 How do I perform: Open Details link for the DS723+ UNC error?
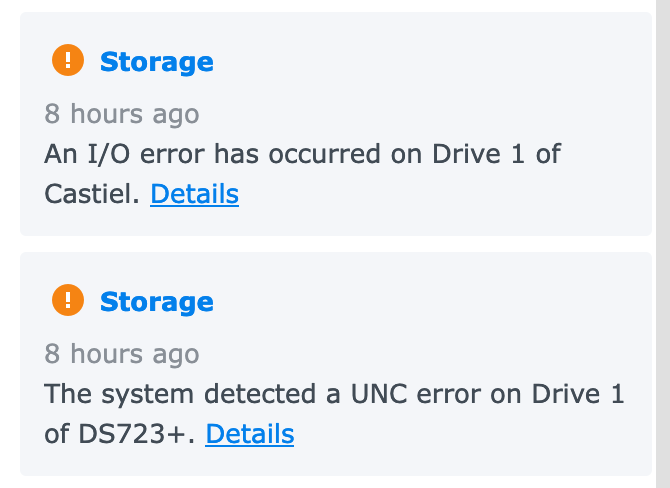pyautogui.click(x=249, y=433)
